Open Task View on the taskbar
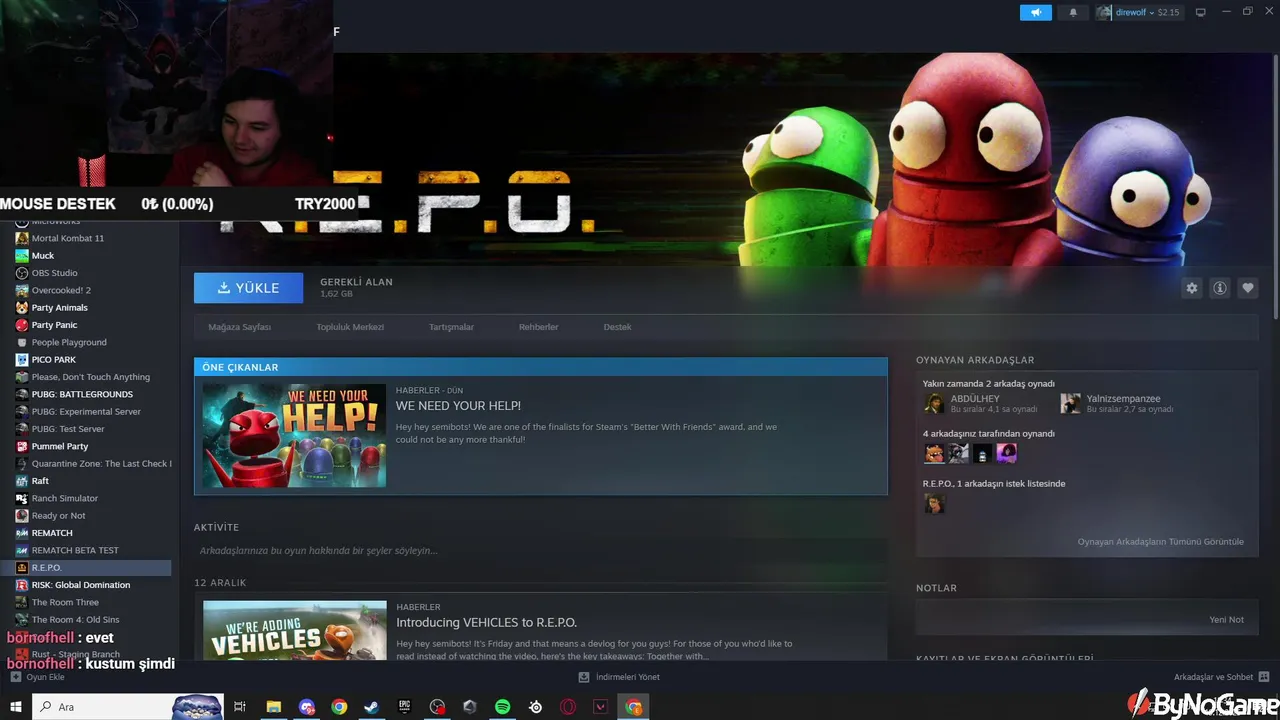 tap(240, 707)
